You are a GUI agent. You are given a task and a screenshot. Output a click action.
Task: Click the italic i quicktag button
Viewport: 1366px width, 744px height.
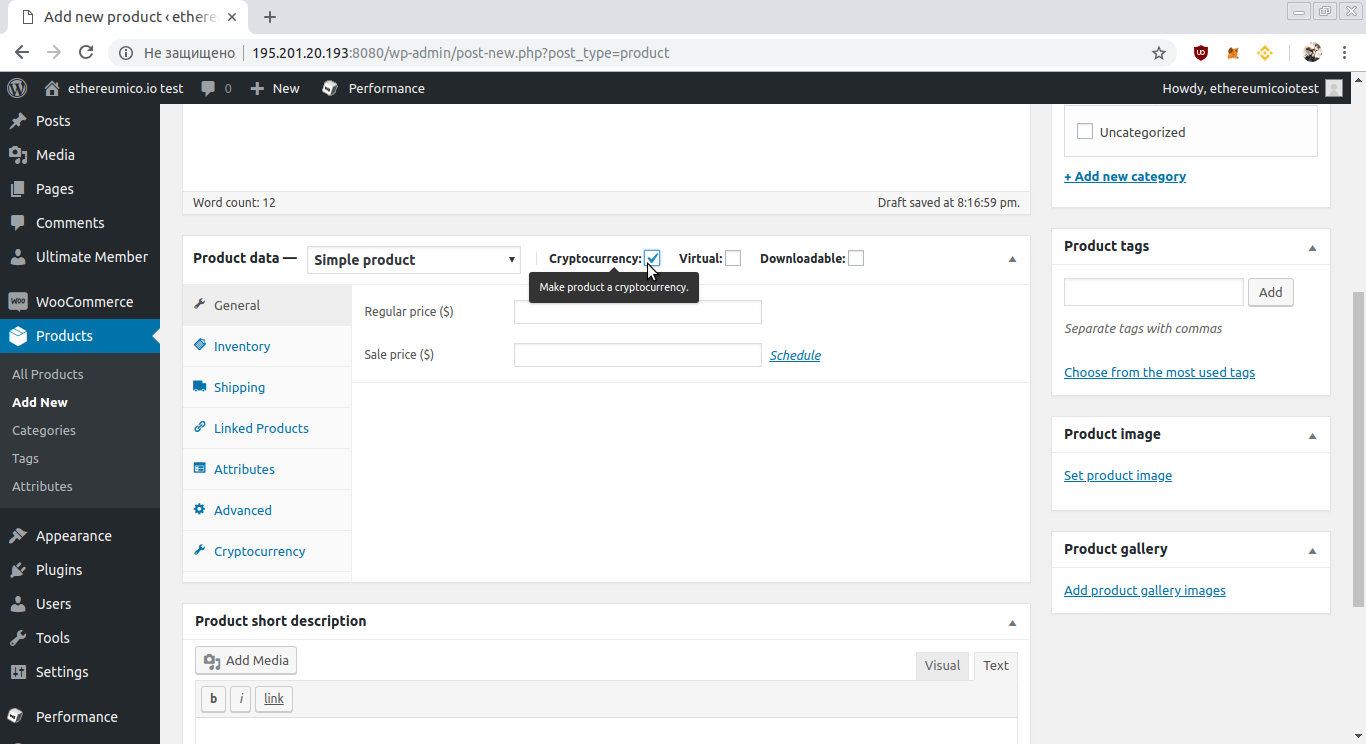[x=240, y=699]
